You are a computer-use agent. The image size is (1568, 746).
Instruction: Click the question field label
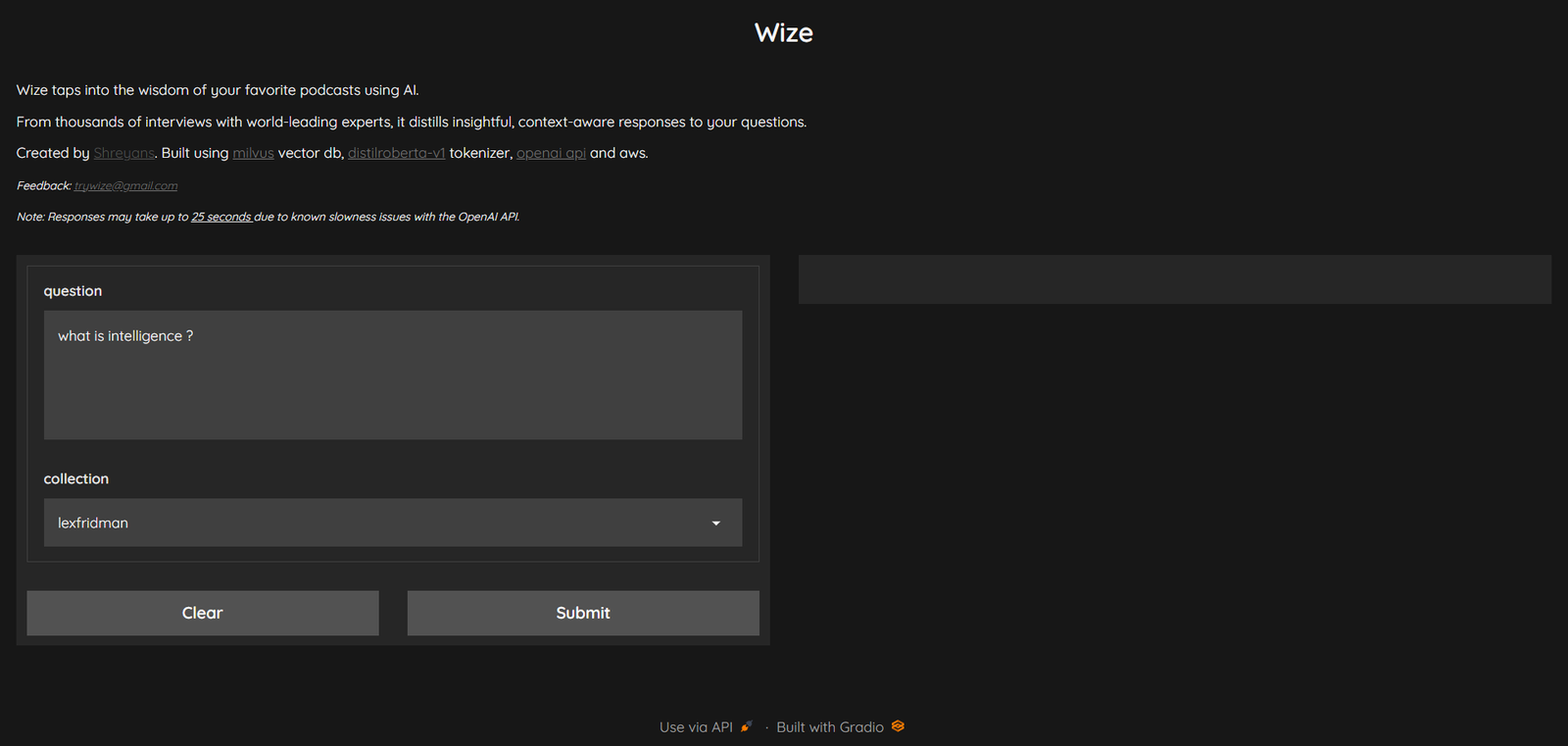73,291
